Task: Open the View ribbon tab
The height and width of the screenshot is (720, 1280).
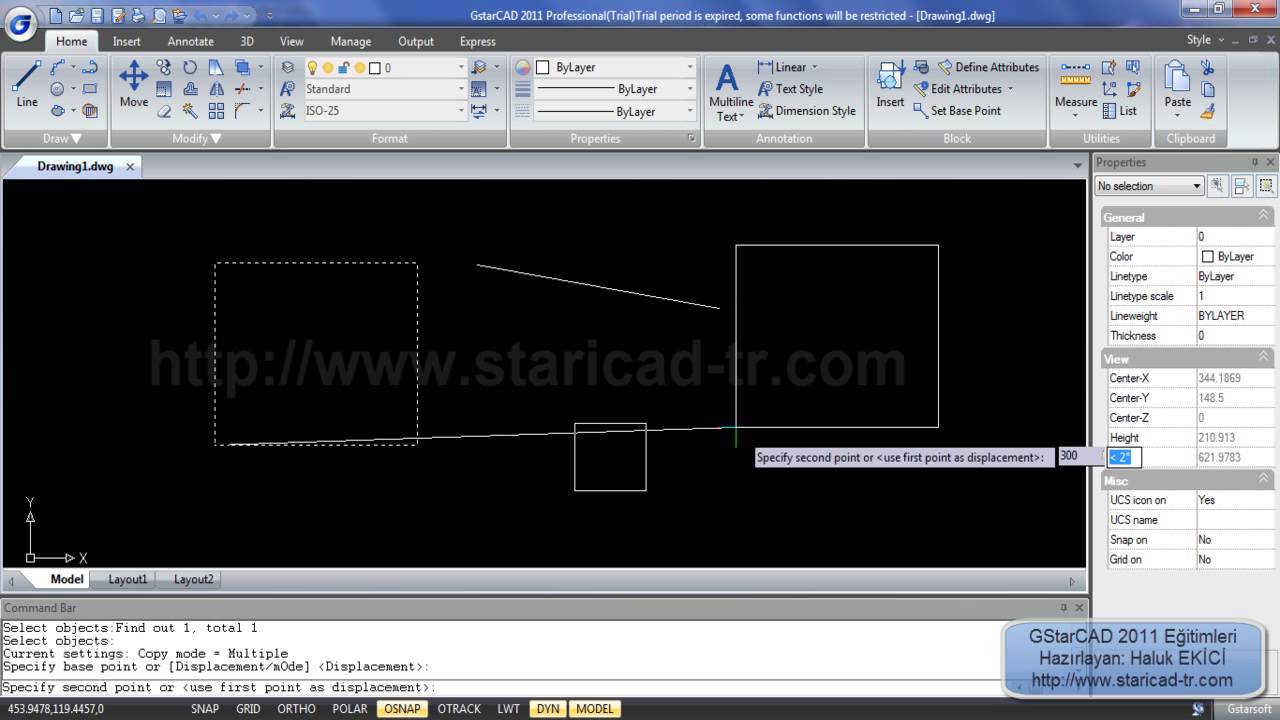Action: (291, 41)
